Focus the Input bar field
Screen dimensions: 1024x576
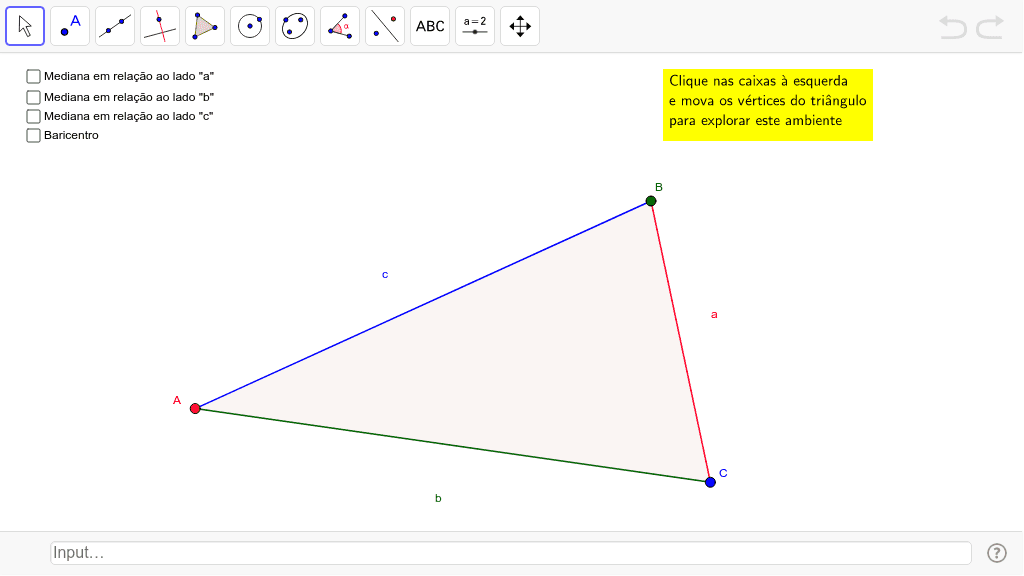511,553
